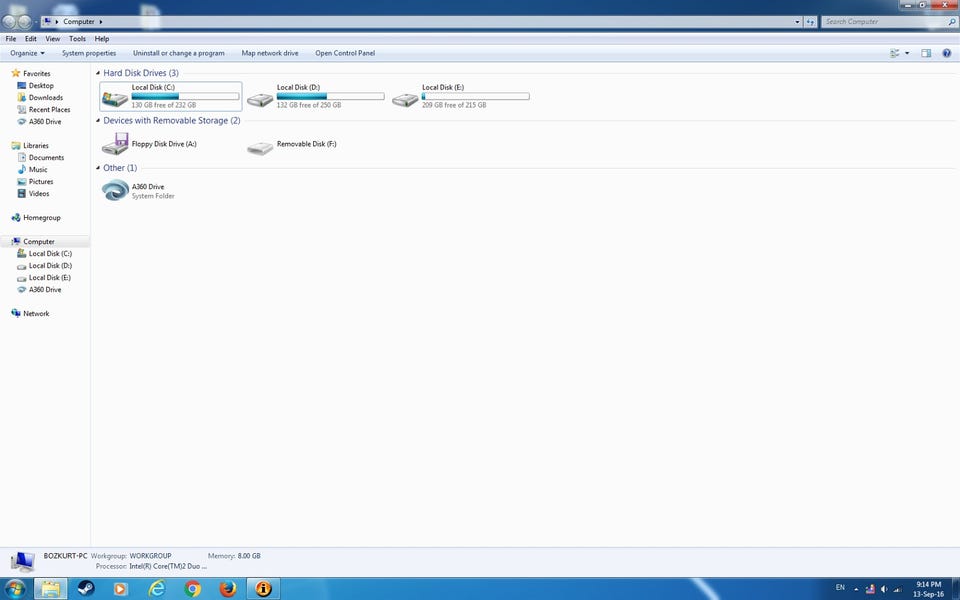Select Music library
The width and height of the screenshot is (960, 600).
pyautogui.click(x=38, y=170)
